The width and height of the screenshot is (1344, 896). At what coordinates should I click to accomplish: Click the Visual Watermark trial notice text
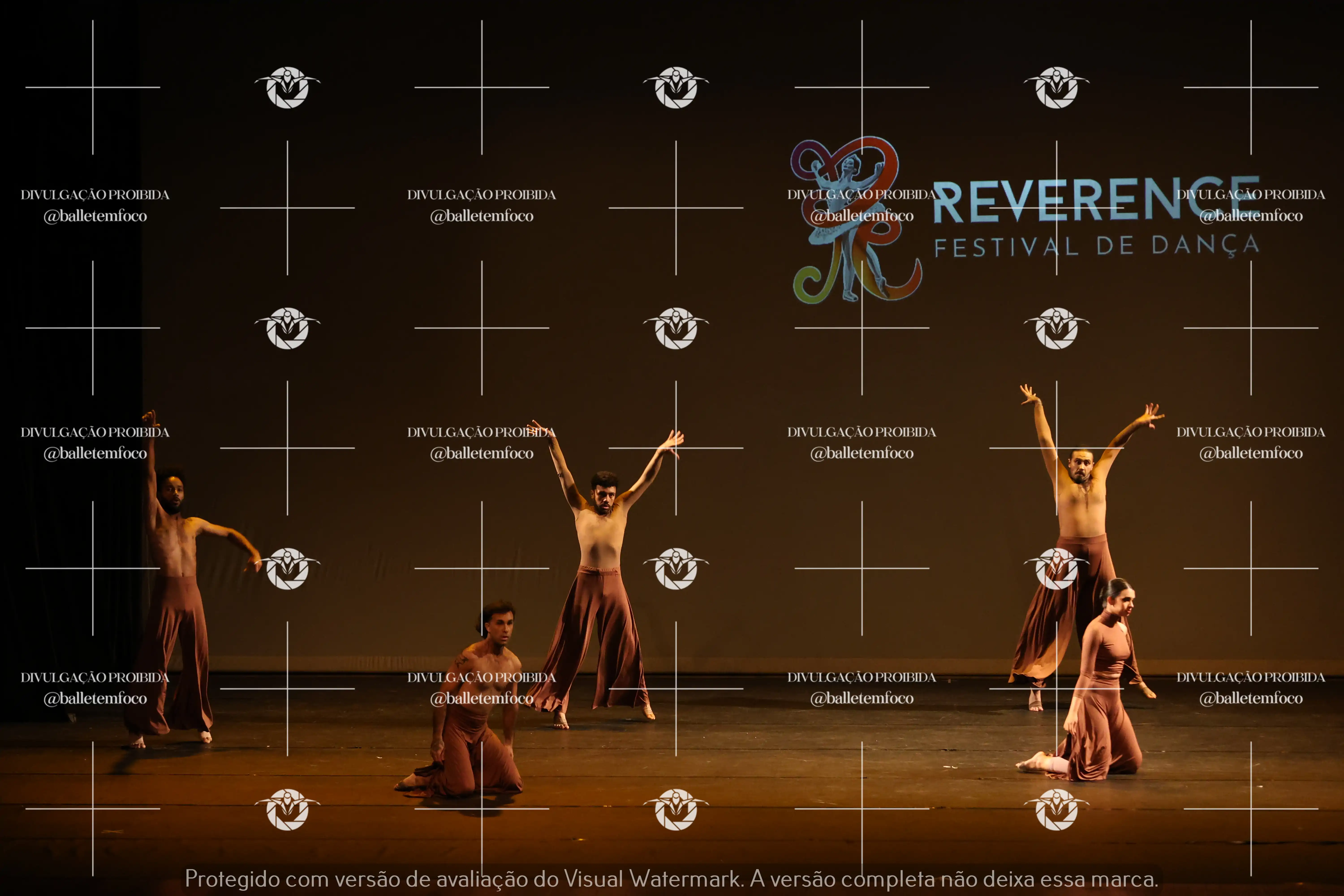tap(671, 879)
